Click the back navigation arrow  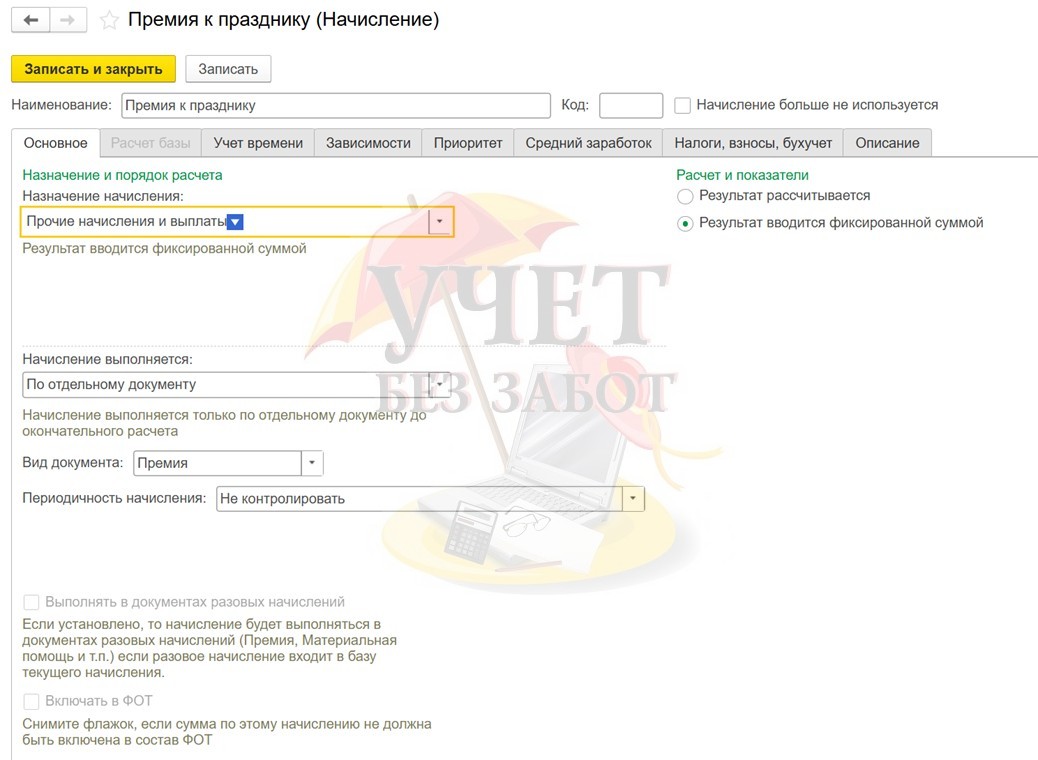coord(30,20)
